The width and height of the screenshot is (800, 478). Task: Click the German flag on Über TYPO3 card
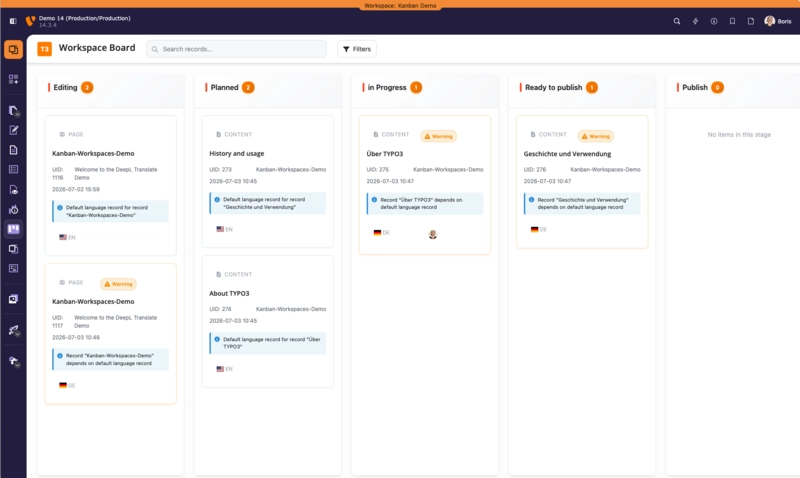pos(377,233)
